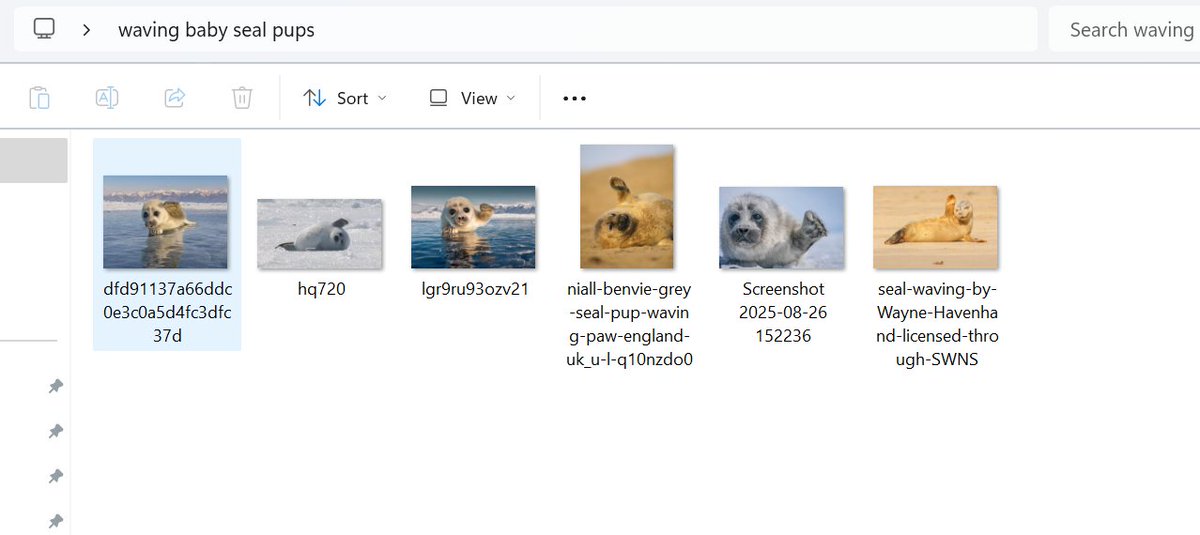Click the Delete trash icon
Screen dimensions: 1200x535
242,98
